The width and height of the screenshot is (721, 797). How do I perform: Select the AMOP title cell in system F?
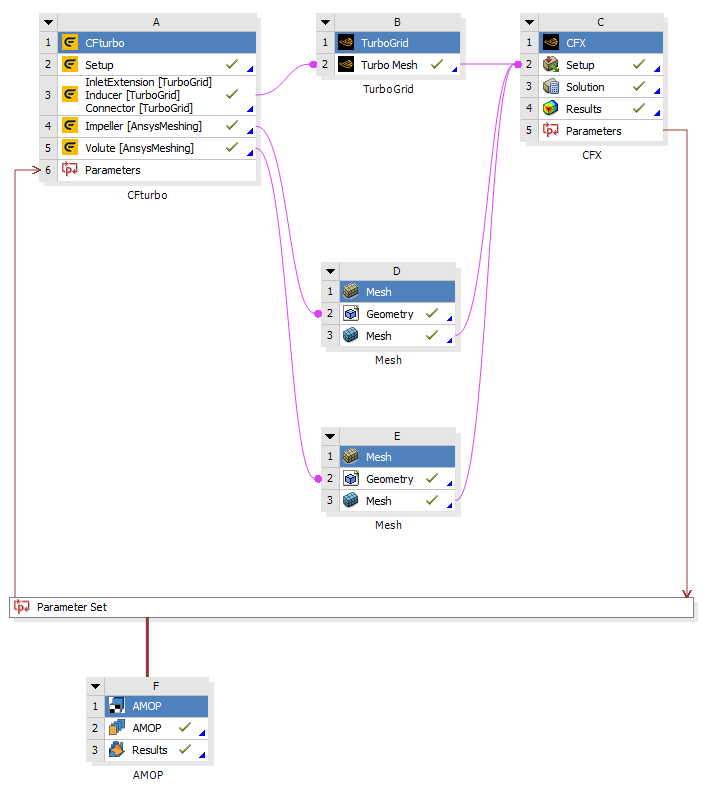157,706
